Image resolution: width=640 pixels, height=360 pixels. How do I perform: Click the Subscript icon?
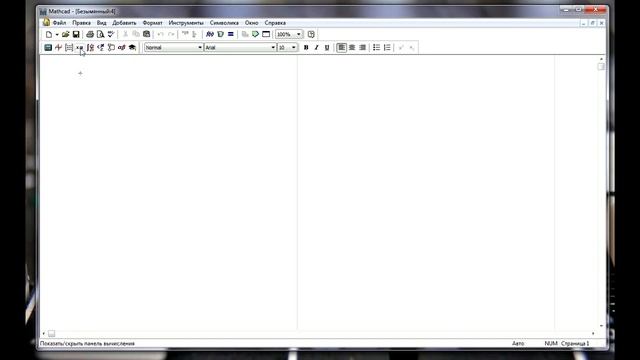(412, 47)
